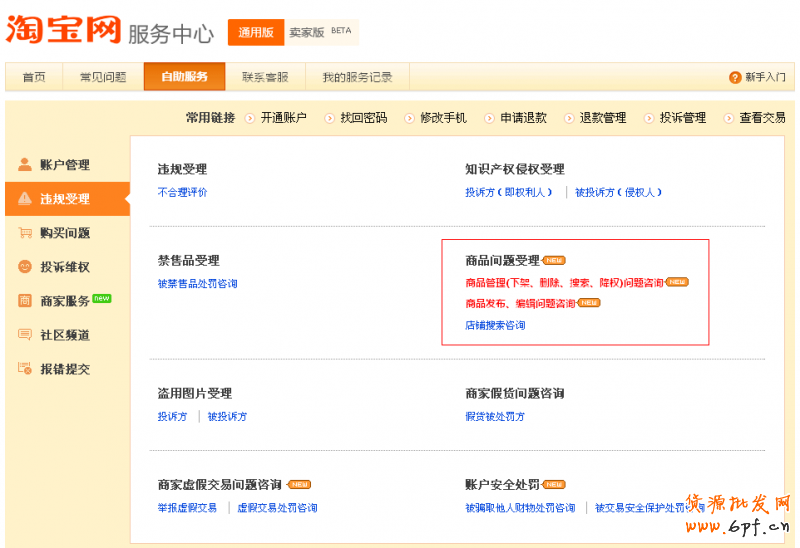Open 被投诉方(侵权人) link

pyautogui.click(x=618, y=192)
